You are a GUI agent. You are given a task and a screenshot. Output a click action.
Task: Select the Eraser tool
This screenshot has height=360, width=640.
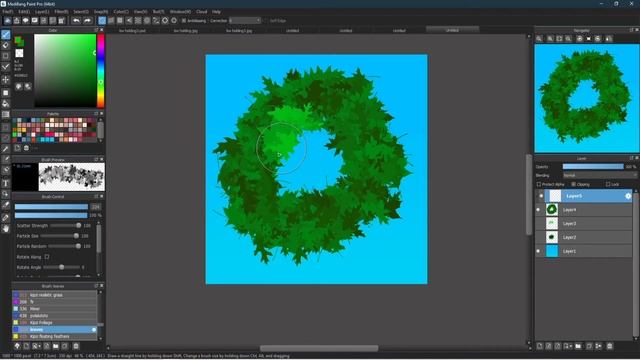coord(6,45)
